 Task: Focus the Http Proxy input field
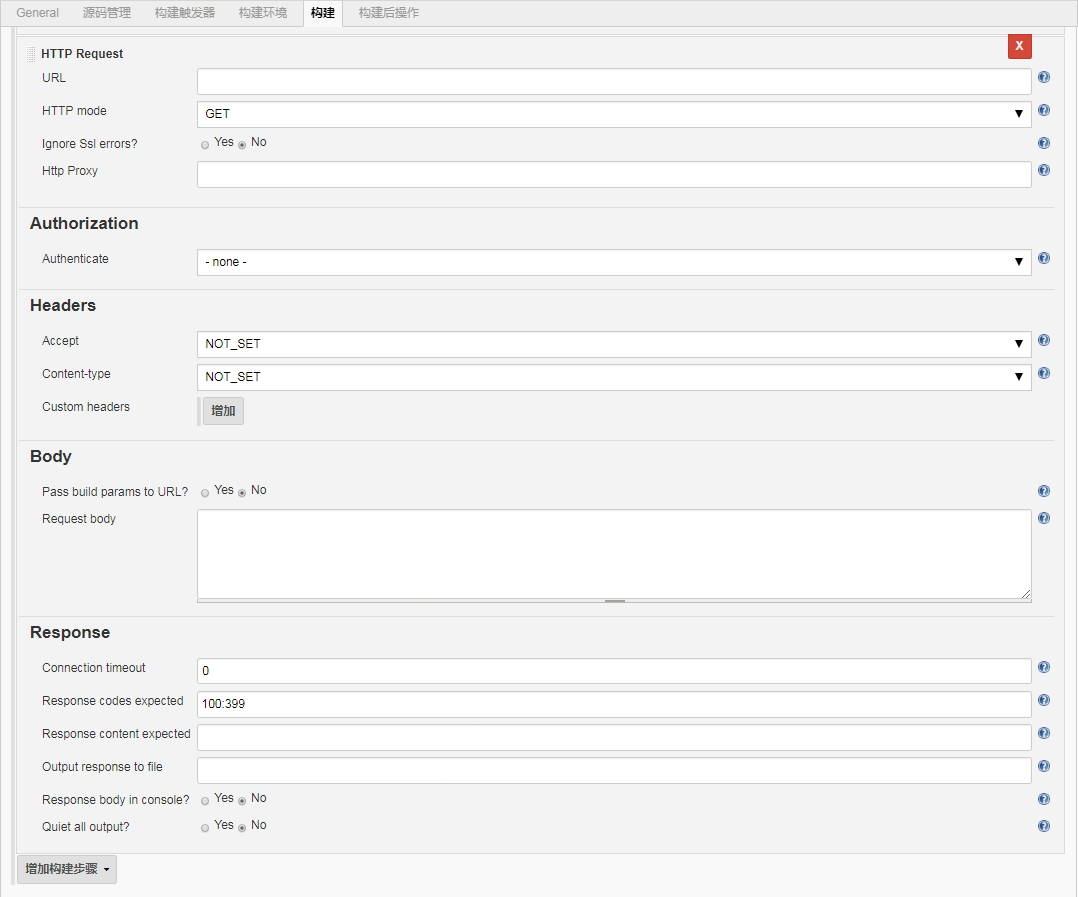point(614,174)
